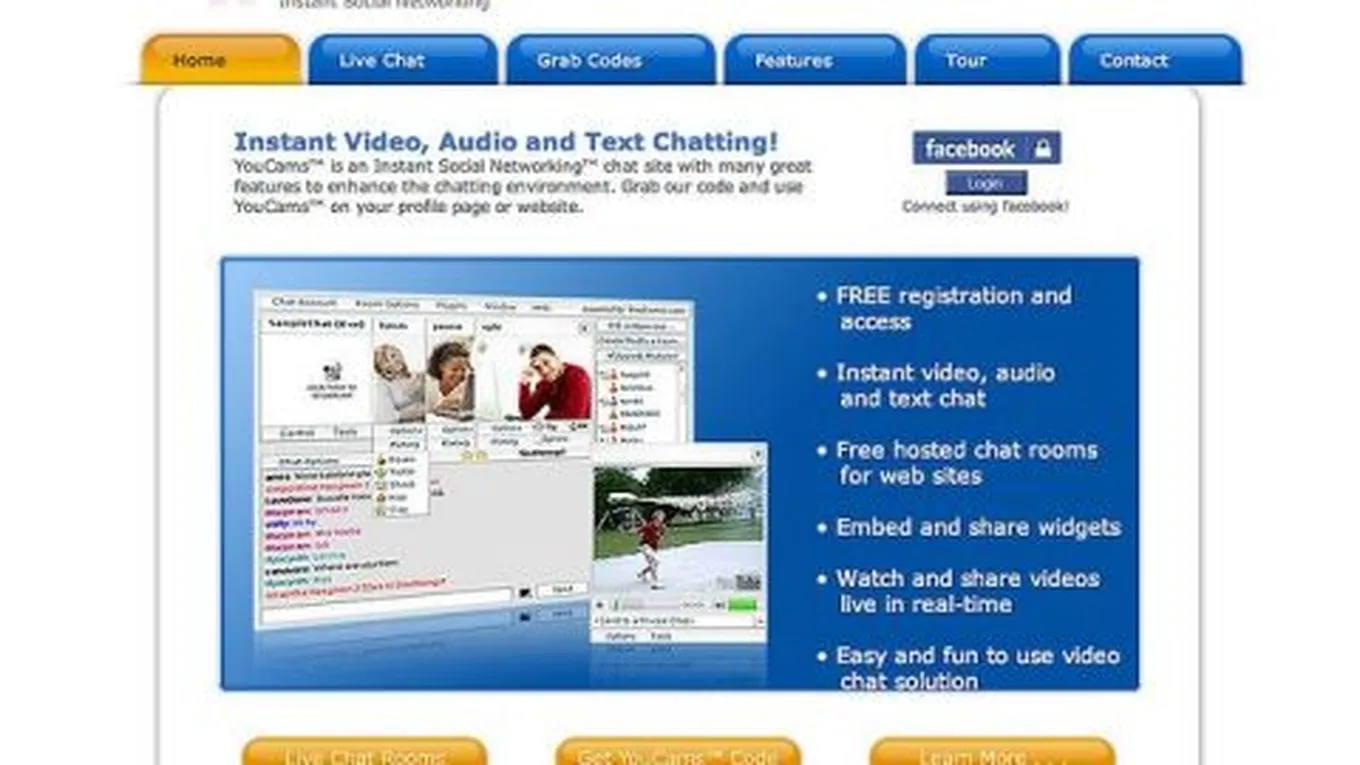The width and height of the screenshot is (1360, 765).
Task: Click the lock icon beside facebook
Action: [1043, 149]
